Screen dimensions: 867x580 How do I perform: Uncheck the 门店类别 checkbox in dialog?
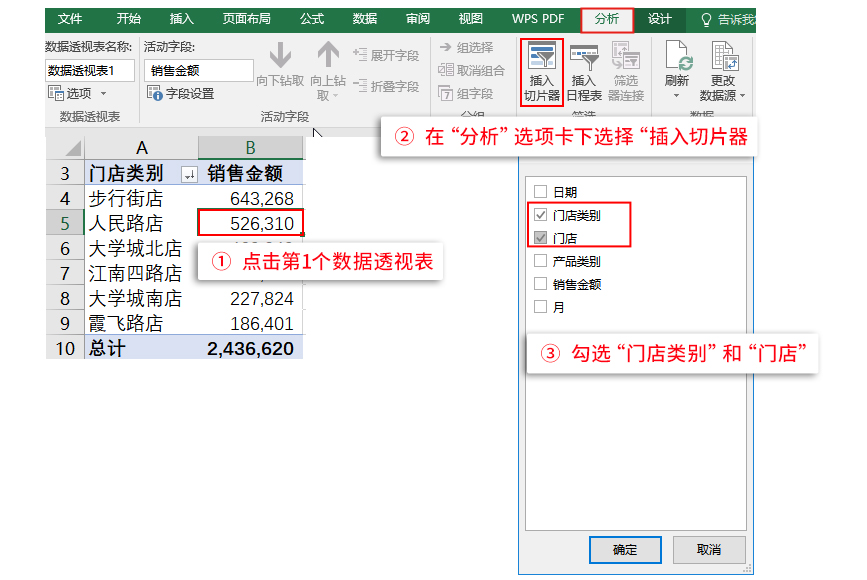click(x=541, y=215)
